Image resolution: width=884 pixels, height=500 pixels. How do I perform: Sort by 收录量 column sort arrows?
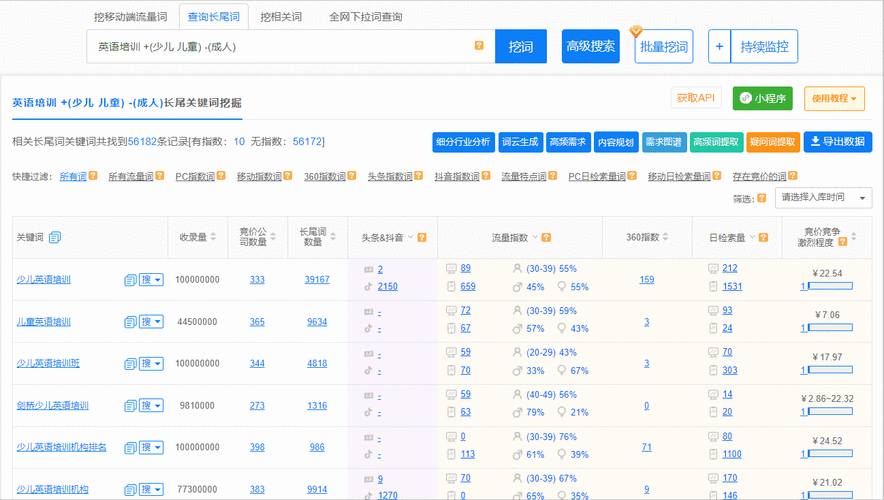(213, 237)
